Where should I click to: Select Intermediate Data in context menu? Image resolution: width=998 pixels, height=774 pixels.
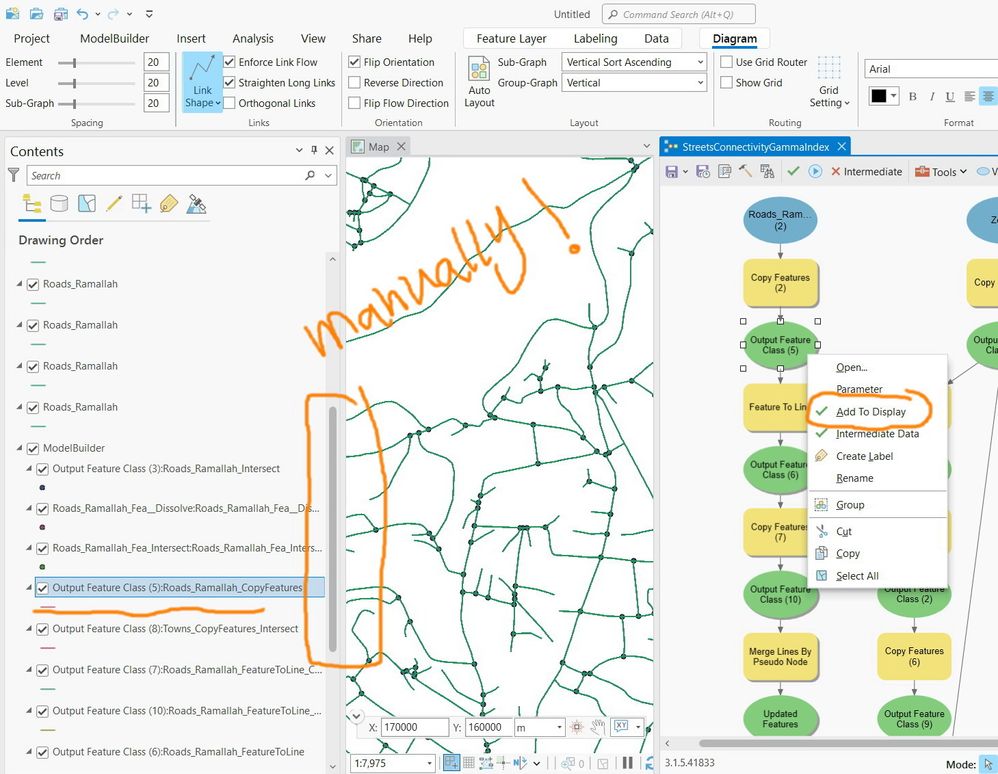877,433
